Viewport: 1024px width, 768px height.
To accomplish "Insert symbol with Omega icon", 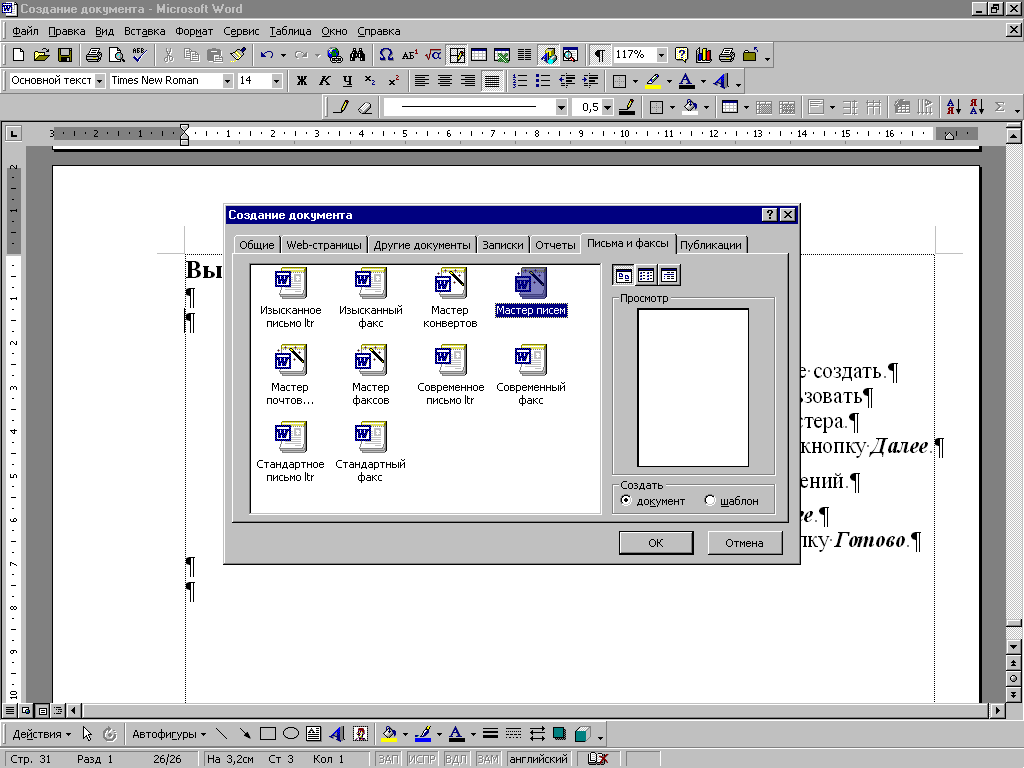I will tap(386, 55).
